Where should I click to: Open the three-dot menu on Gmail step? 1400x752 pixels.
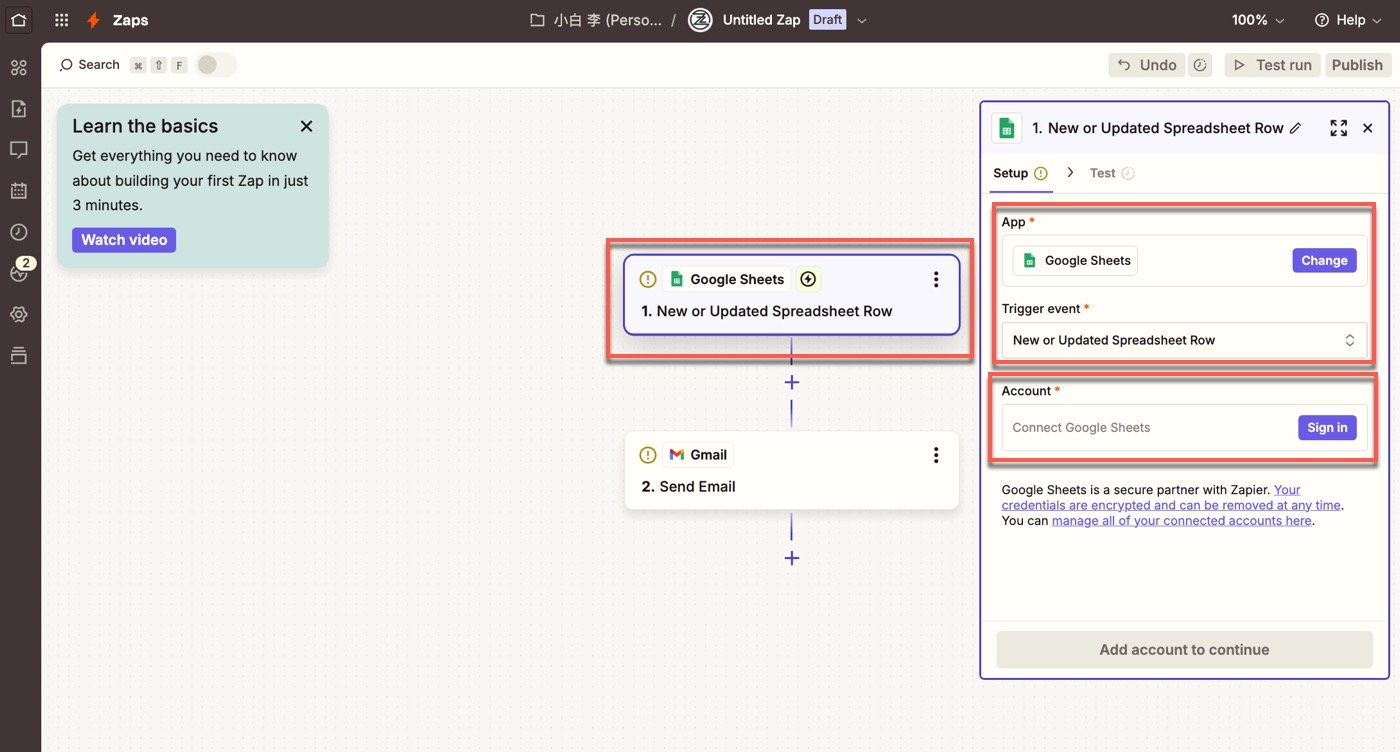[936, 455]
